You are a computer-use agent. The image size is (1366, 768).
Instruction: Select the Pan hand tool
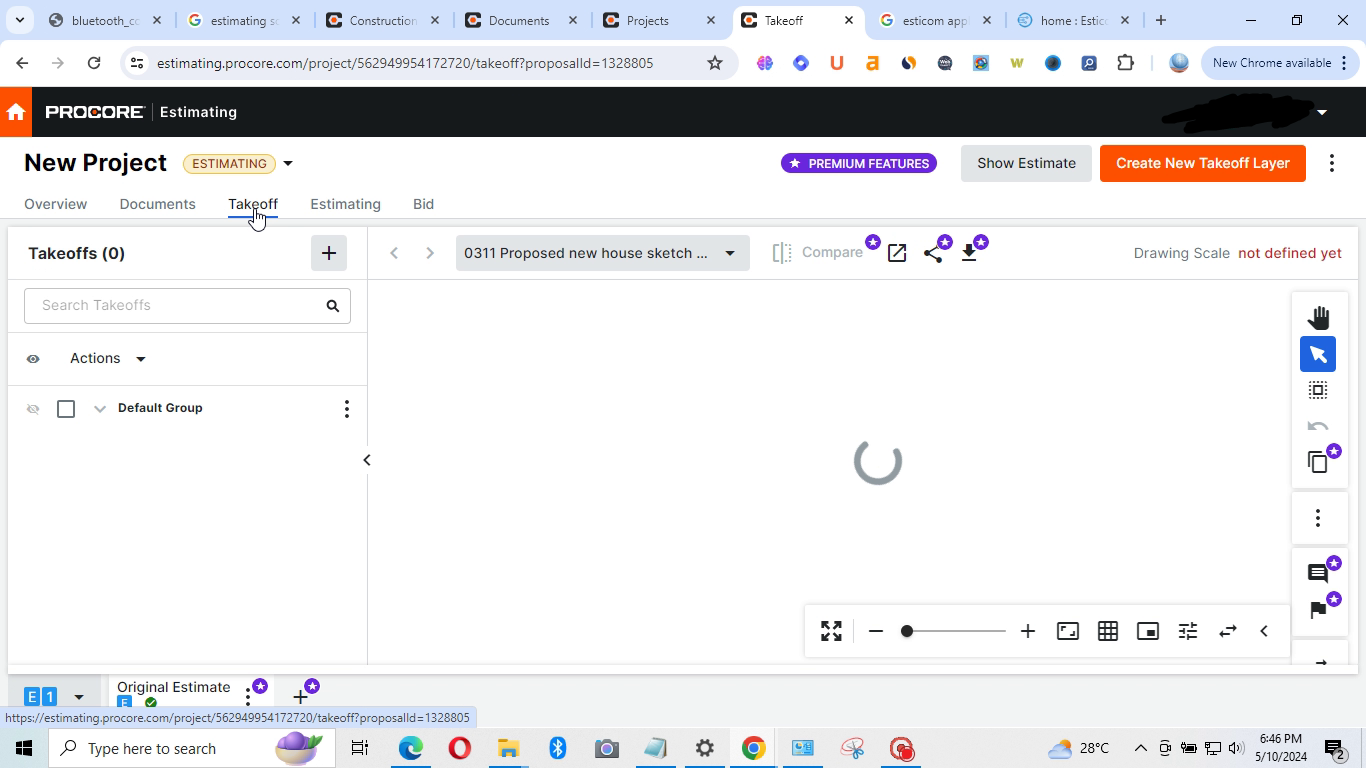point(1318,318)
